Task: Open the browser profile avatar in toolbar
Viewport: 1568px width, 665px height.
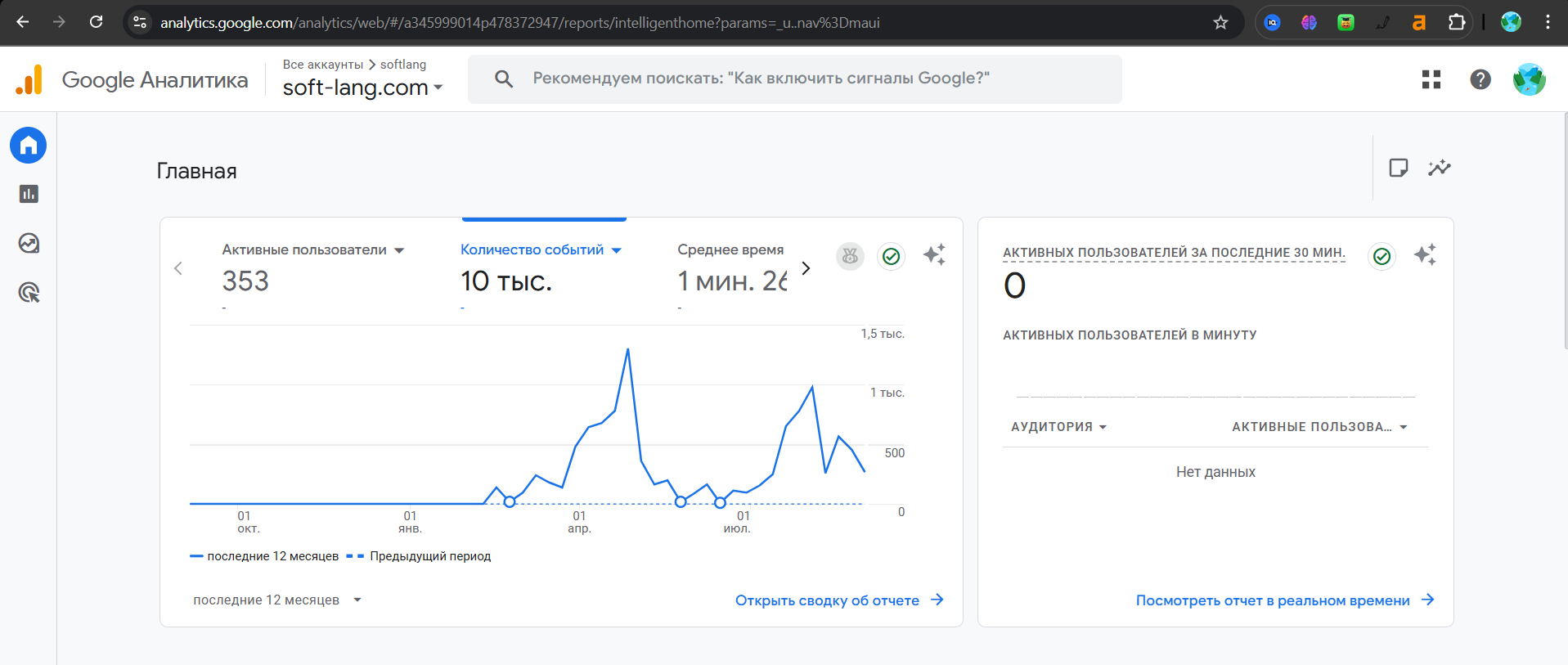Action: [1511, 22]
